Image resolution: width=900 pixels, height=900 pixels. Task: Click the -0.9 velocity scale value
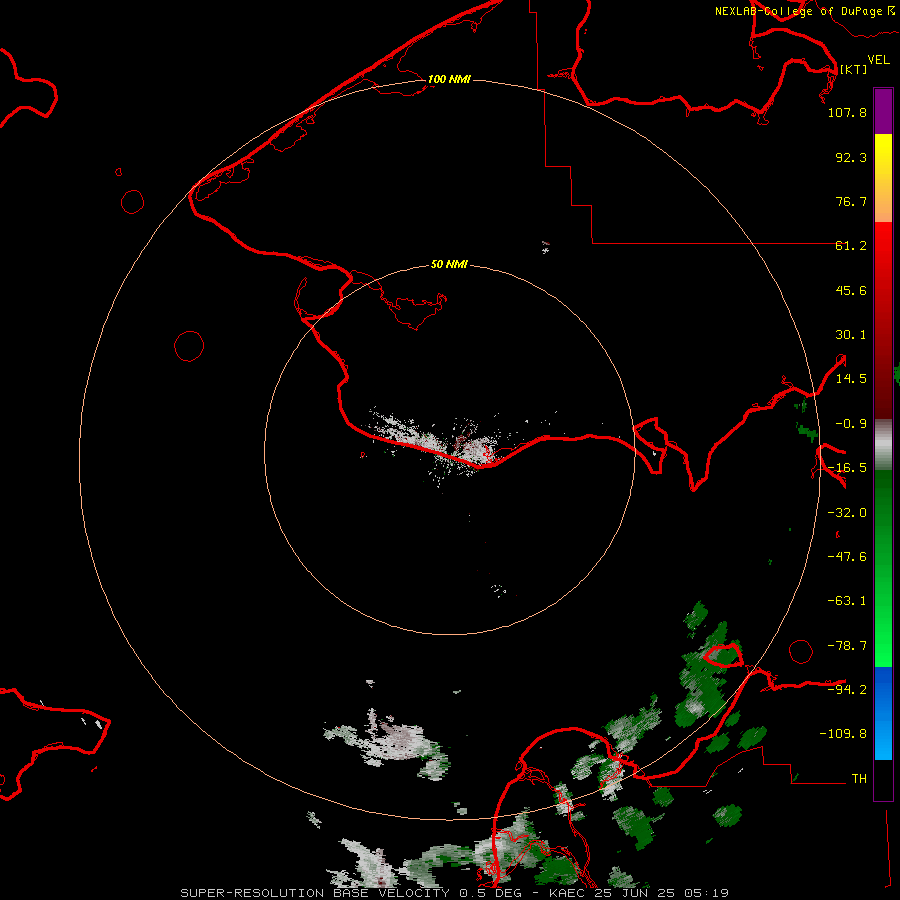click(851, 424)
